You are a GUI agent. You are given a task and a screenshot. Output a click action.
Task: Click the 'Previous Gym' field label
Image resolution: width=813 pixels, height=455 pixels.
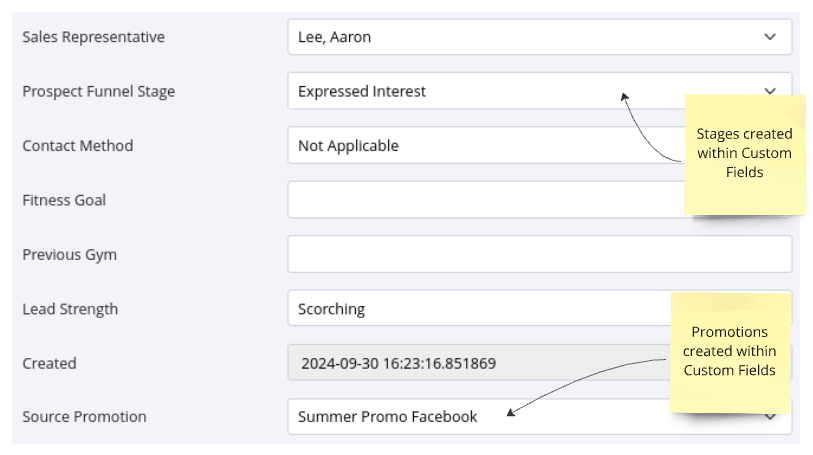point(69,254)
